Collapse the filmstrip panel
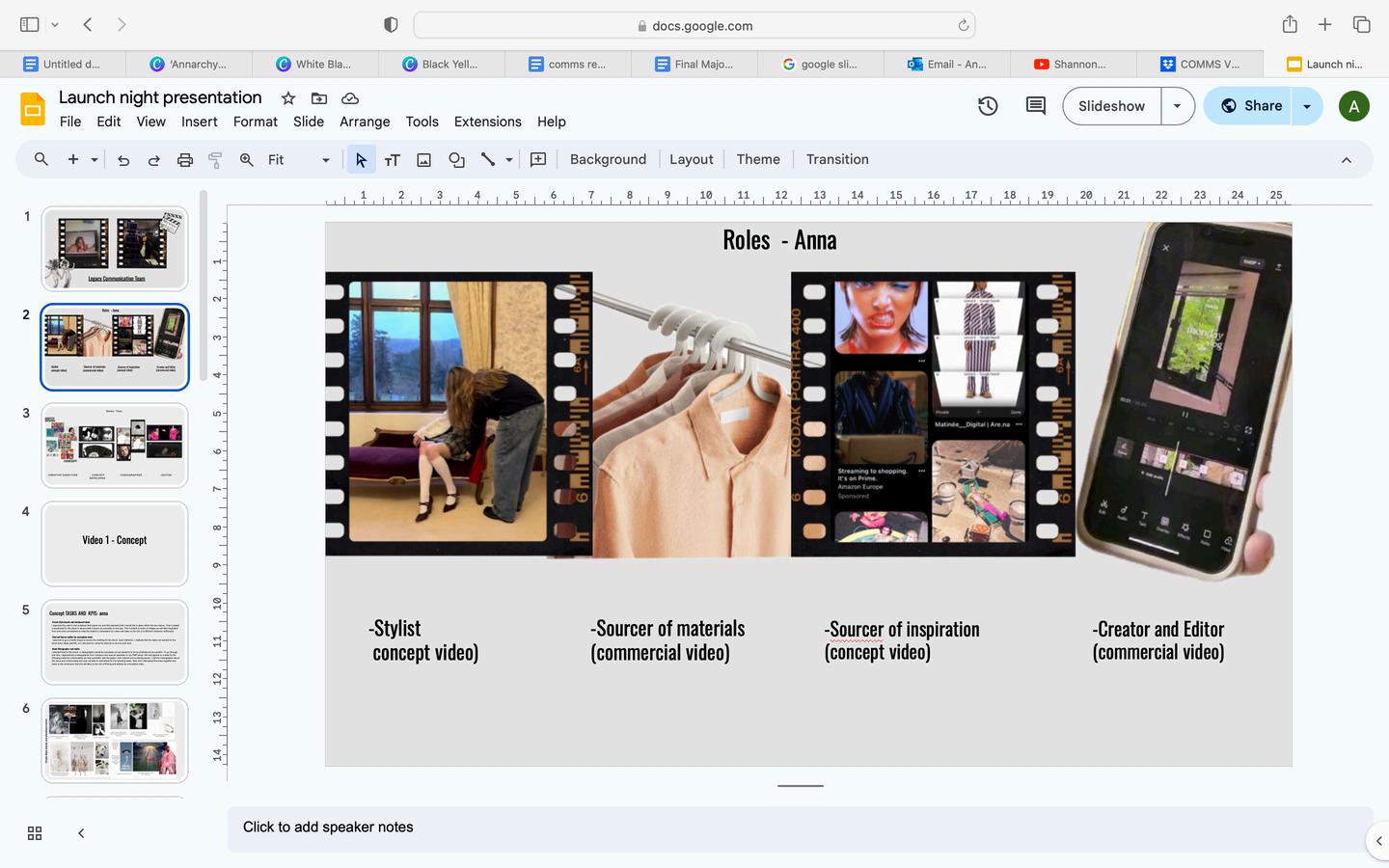The image size is (1389, 868). pos(81,833)
